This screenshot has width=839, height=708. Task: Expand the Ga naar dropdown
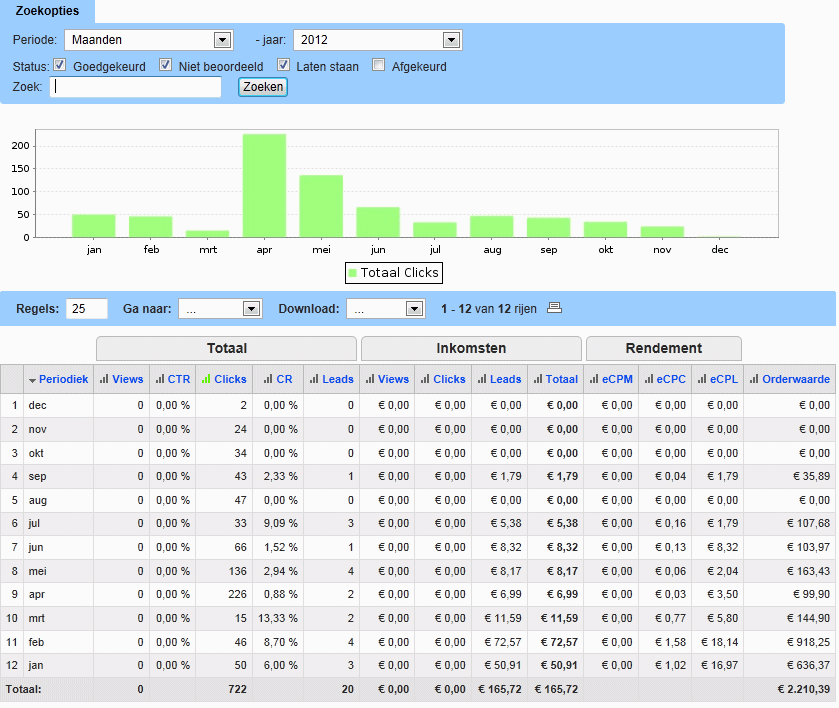pos(220,309)
